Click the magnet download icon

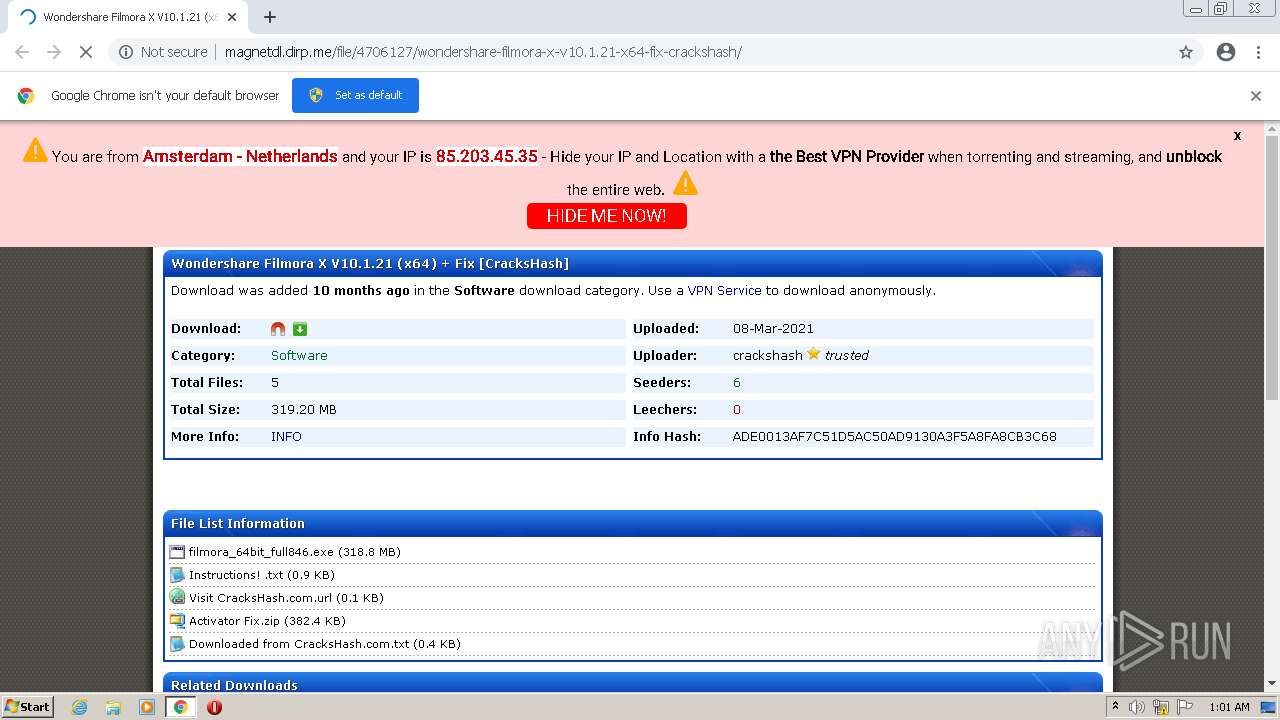point(278,329)
